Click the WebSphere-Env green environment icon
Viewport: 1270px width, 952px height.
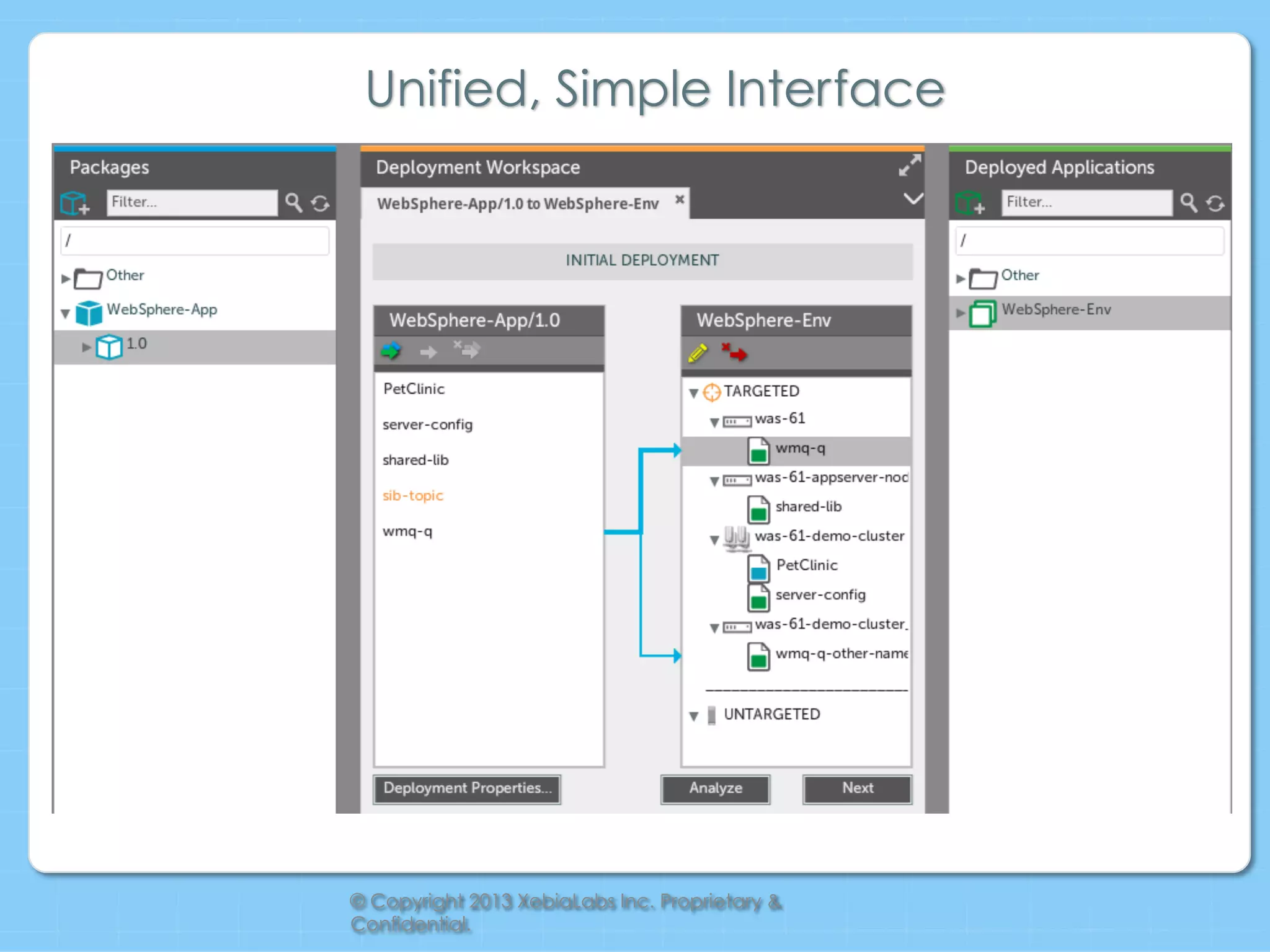[982, 313]
